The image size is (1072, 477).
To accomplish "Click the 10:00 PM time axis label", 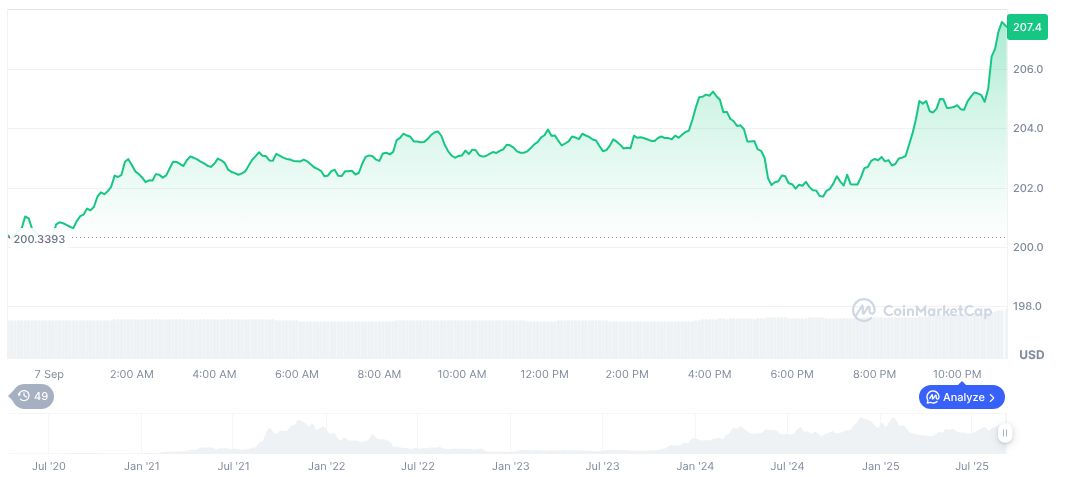I will coord(957,374).
